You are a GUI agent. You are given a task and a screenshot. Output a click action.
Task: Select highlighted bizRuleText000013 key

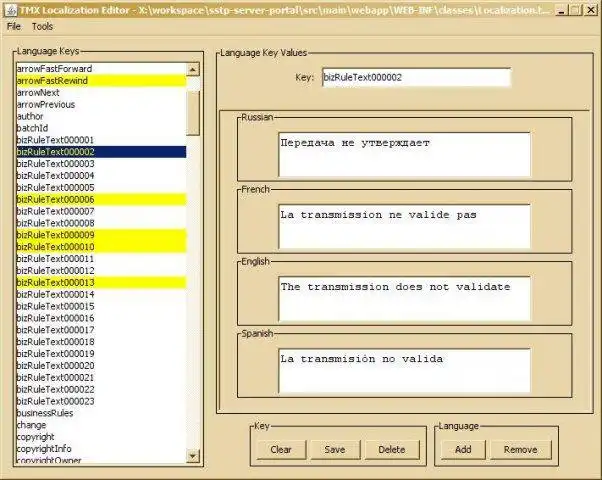point(101,283)
